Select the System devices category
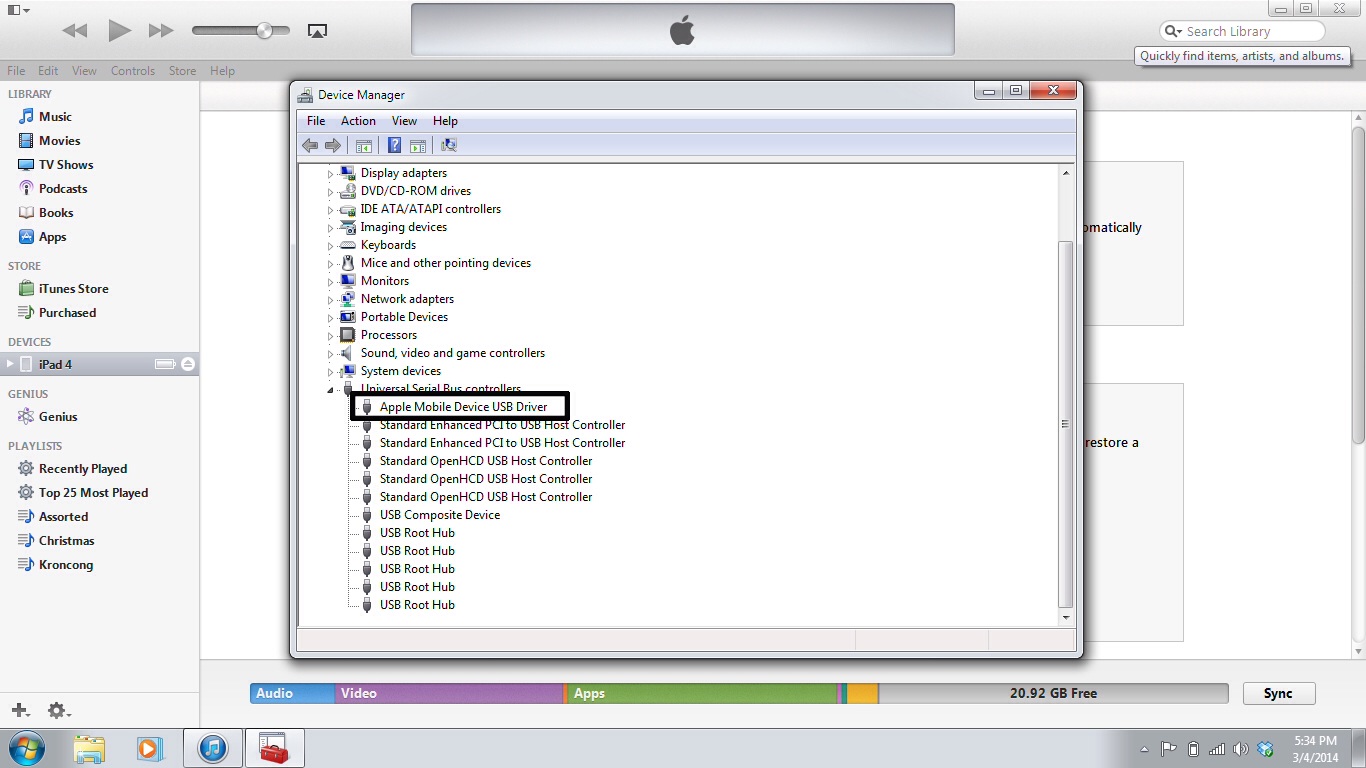Screen dimensions: 1366x768 click(x=401, y=371)
